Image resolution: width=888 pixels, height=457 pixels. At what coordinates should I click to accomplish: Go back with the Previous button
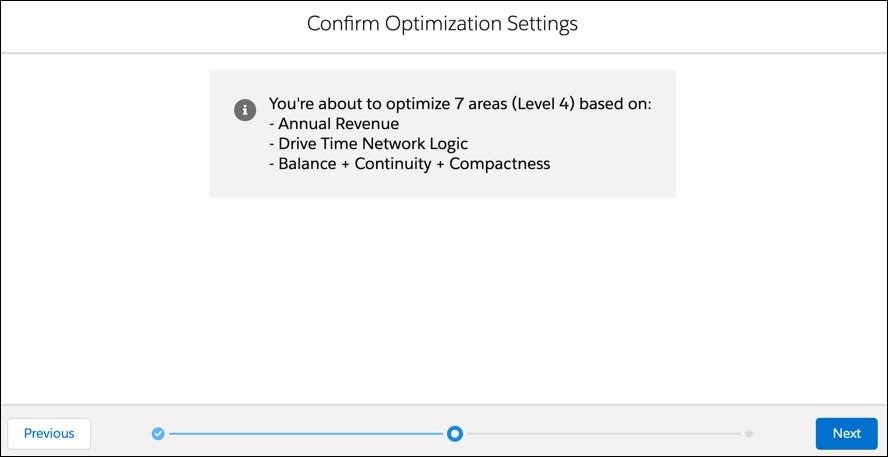[49, 433]
